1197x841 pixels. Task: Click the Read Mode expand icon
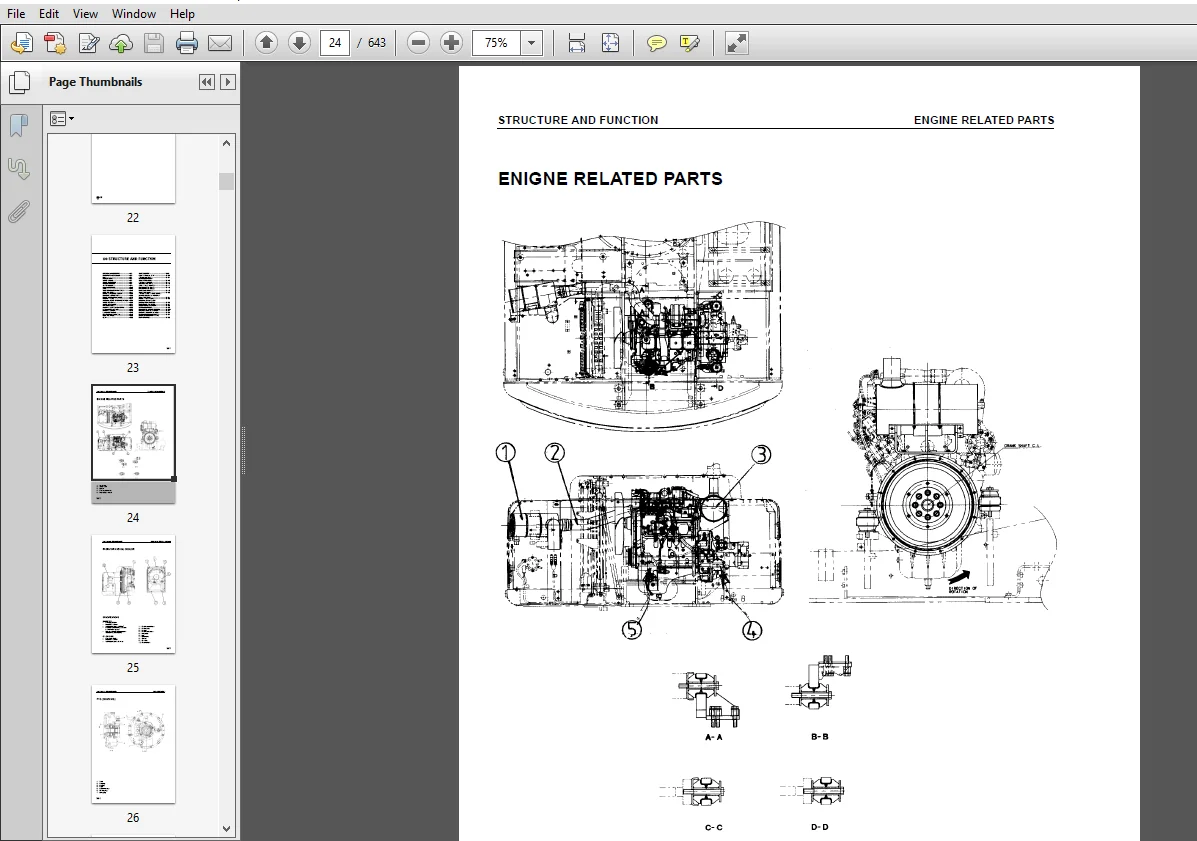(737, 43)
